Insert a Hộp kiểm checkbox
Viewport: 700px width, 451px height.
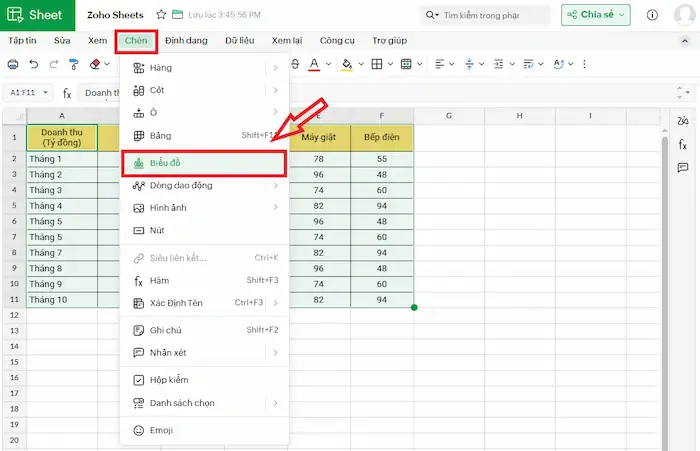tap(204, 380)
